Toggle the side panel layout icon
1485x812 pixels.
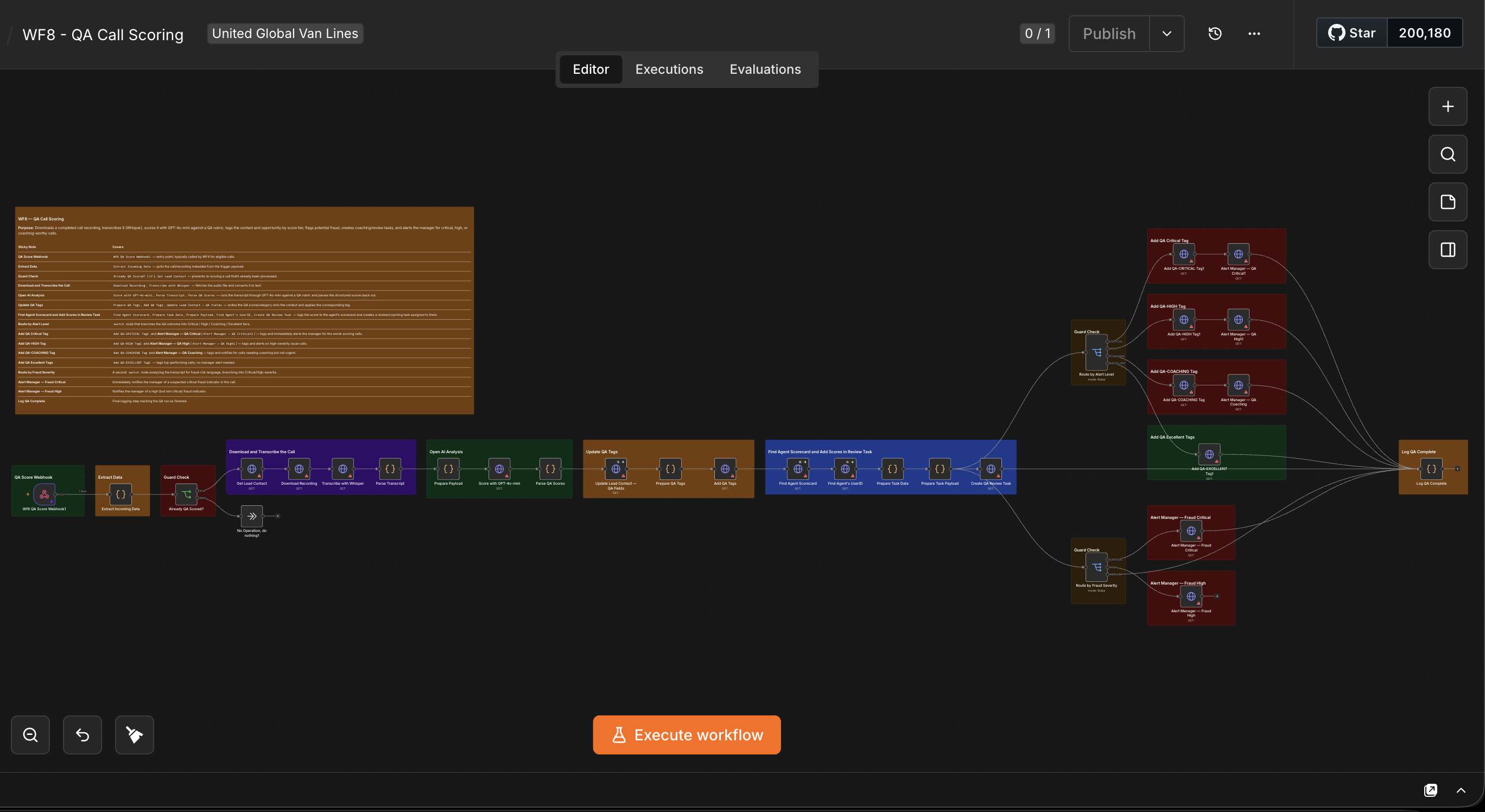point(1448,250)
